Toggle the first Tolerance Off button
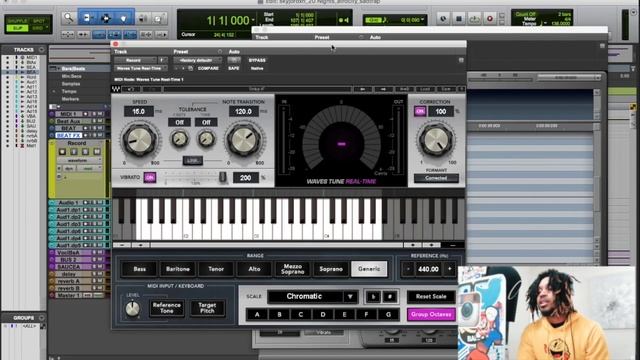Viewport: 640px width, 360px height. pos(179,122)
